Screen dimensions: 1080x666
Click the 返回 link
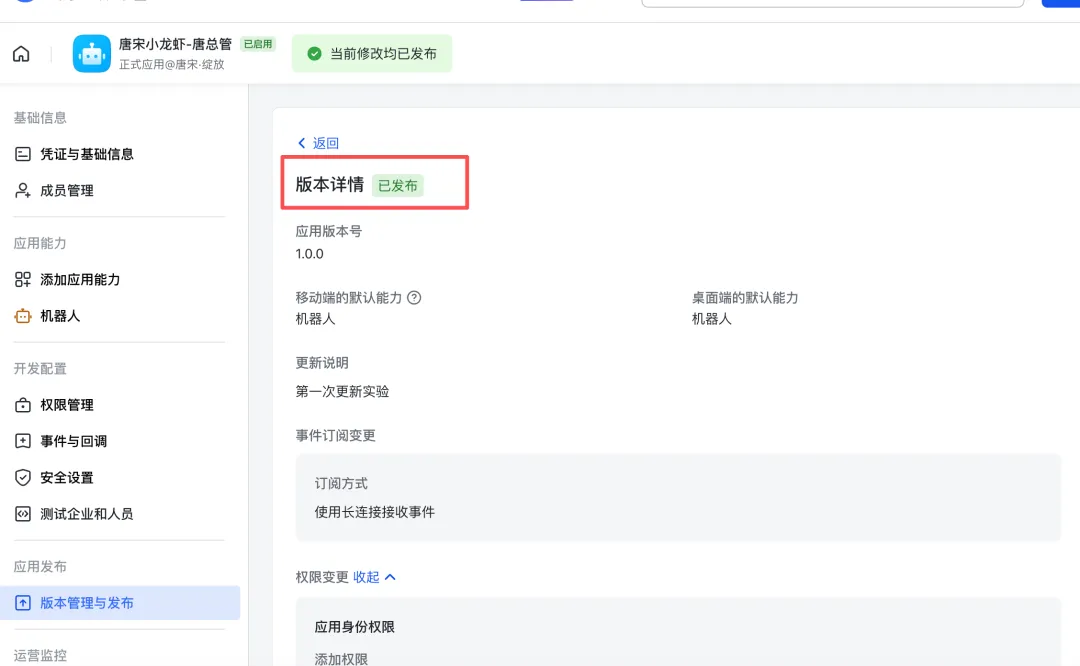point(326,143)
